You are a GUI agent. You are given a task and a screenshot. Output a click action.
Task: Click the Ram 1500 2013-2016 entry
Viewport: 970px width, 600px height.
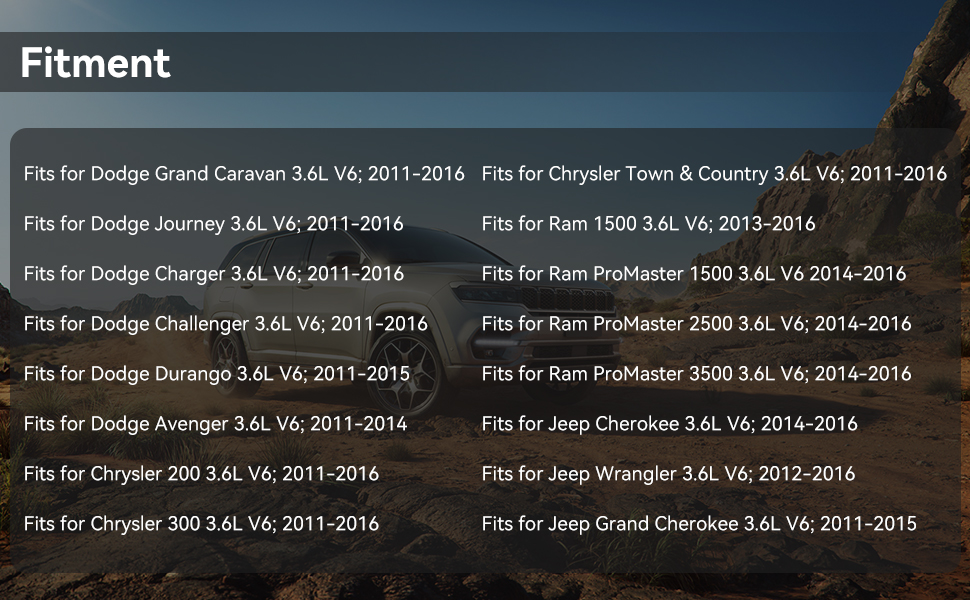tap(648, 224)
